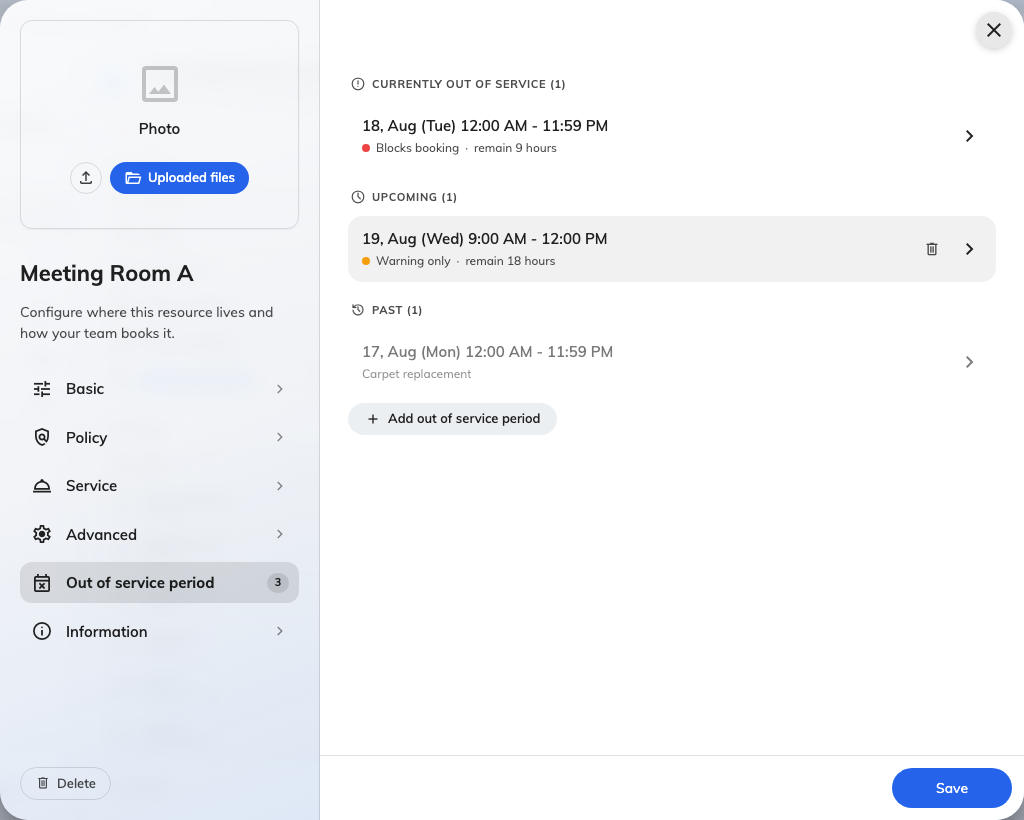Click the Policy shield icon
This screenshot has height=820, width=1024.
coord(42,437)
